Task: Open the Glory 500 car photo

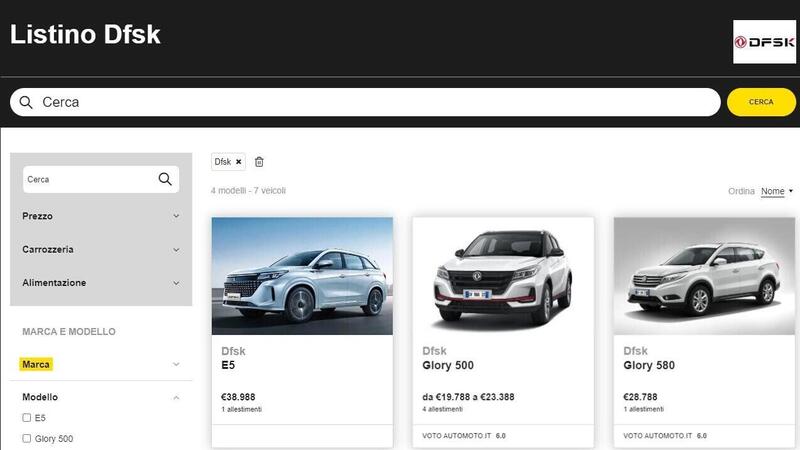Action: (x=503, y=276)
